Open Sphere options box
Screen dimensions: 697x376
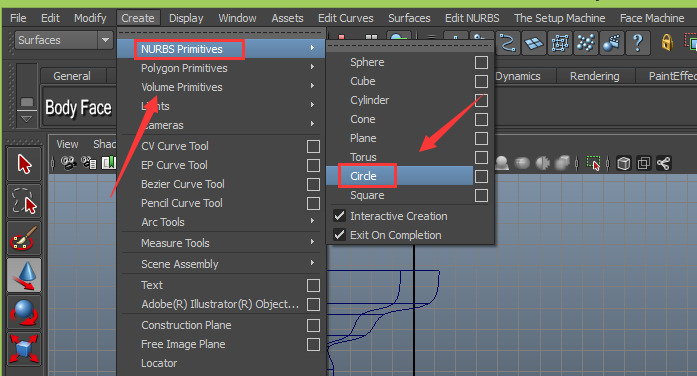point(481,62)
